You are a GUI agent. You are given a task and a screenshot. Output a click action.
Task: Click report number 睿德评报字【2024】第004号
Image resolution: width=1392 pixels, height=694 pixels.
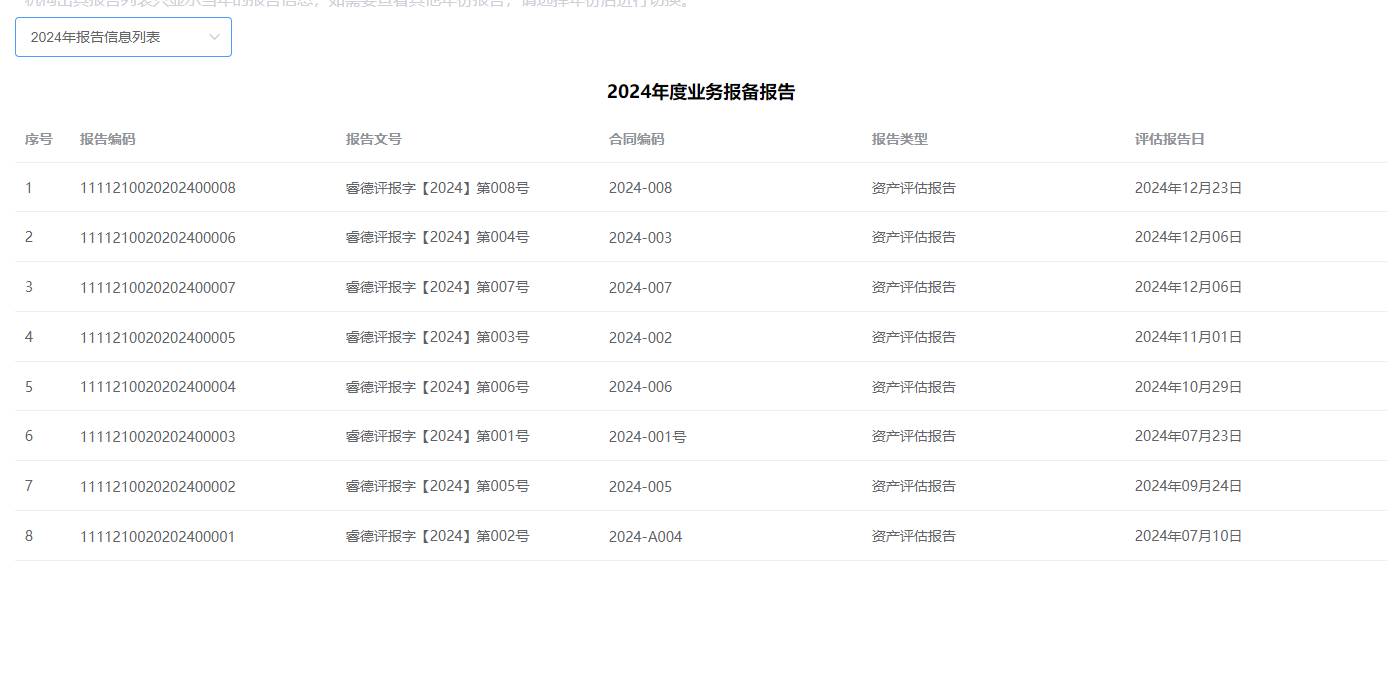[x=437, y=237]
